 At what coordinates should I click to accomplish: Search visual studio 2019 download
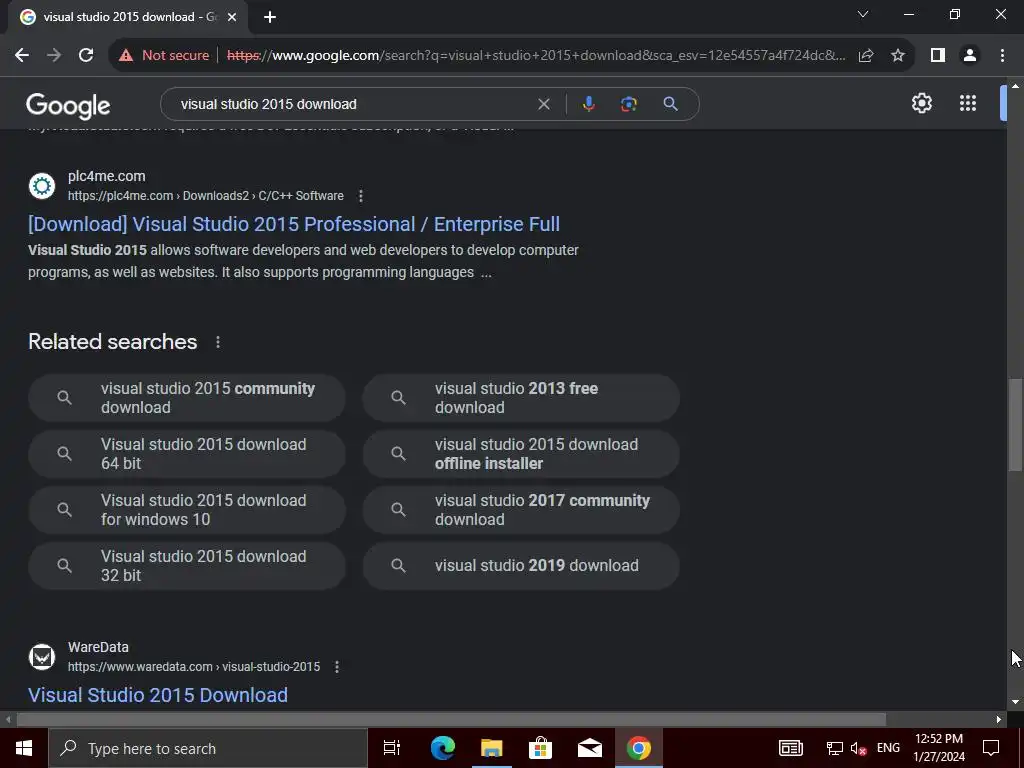tap(521, 566)
